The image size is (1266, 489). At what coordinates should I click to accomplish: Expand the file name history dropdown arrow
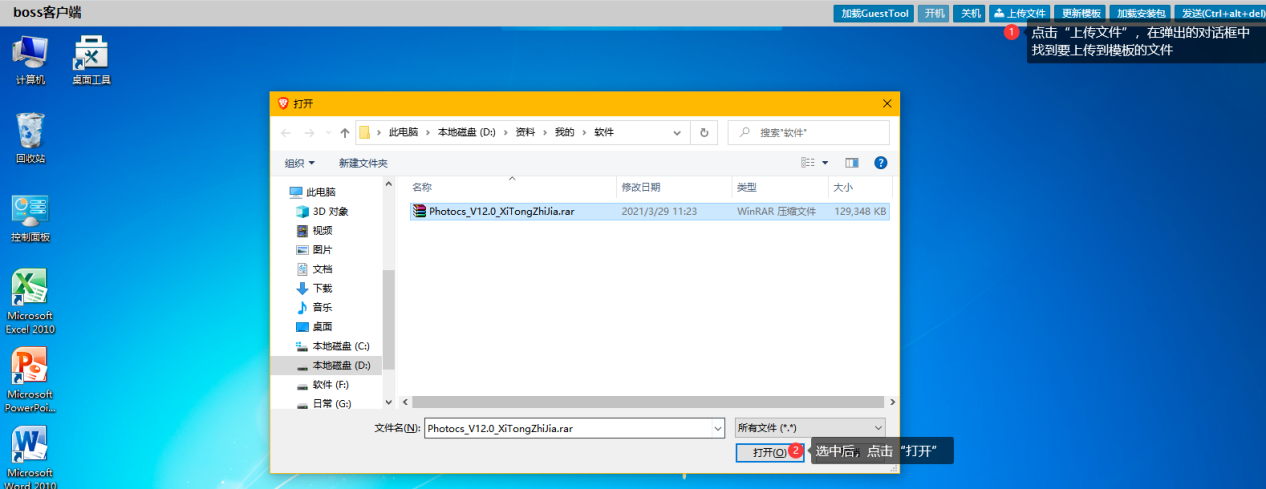click(x=717, y=428)
